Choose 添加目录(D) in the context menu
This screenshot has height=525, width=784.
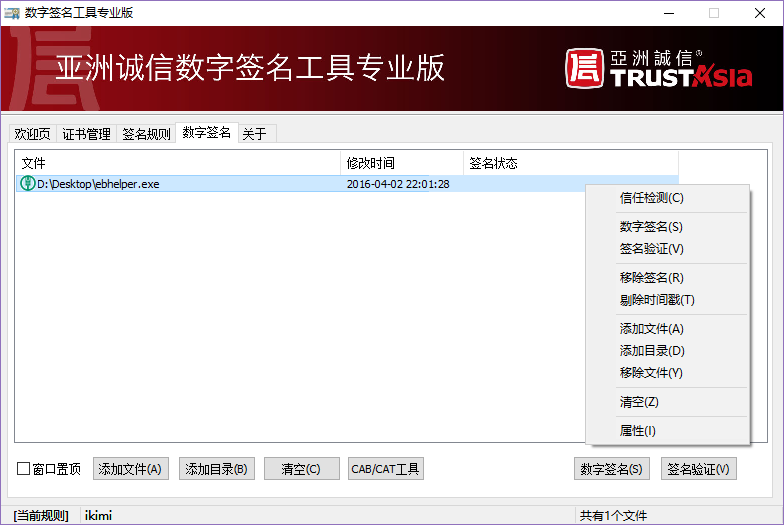tap(667, 350)
